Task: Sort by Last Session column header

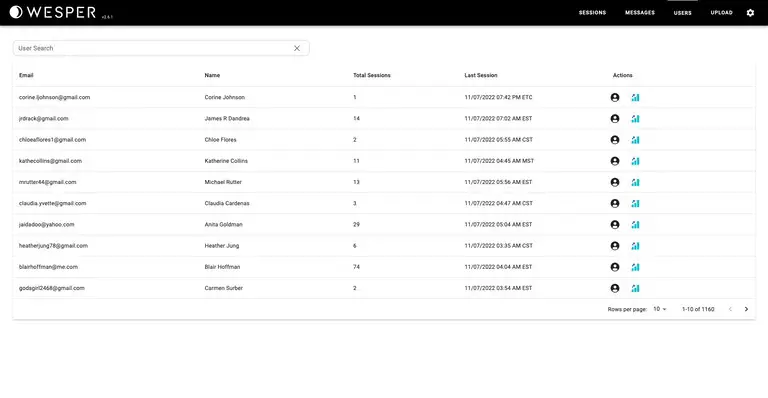Action: point(480,75)
